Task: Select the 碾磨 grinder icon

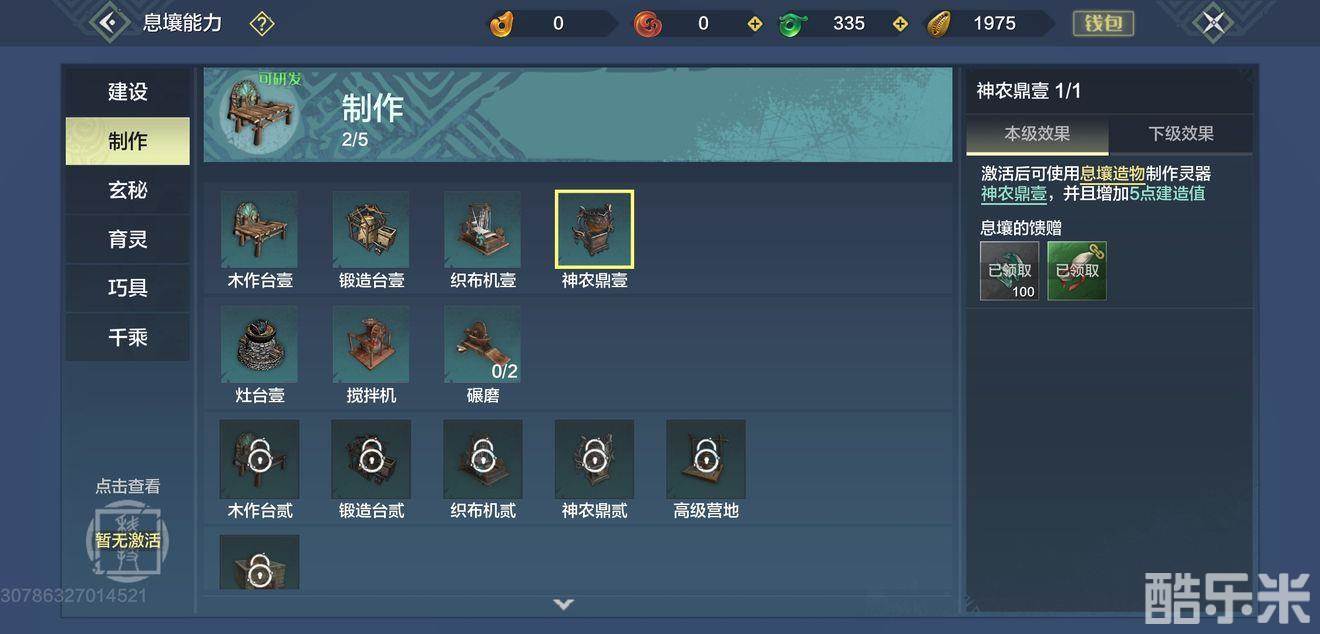Action: pyautogui.click(x=483, y=345)
